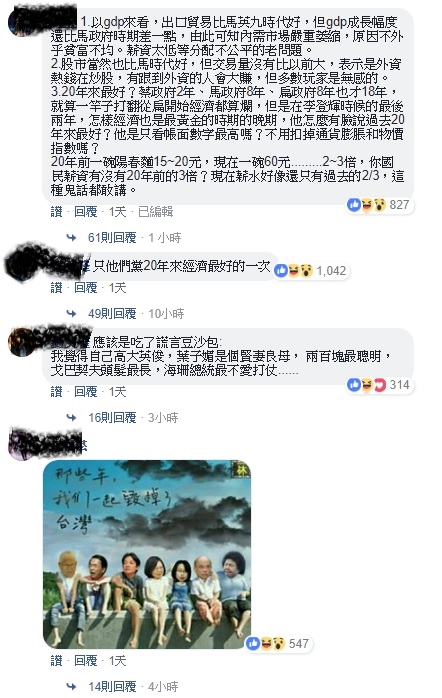Click reply arrow icon beside 16則回覆
Viewport: 442px width, 698px height.
coord(71,418)
